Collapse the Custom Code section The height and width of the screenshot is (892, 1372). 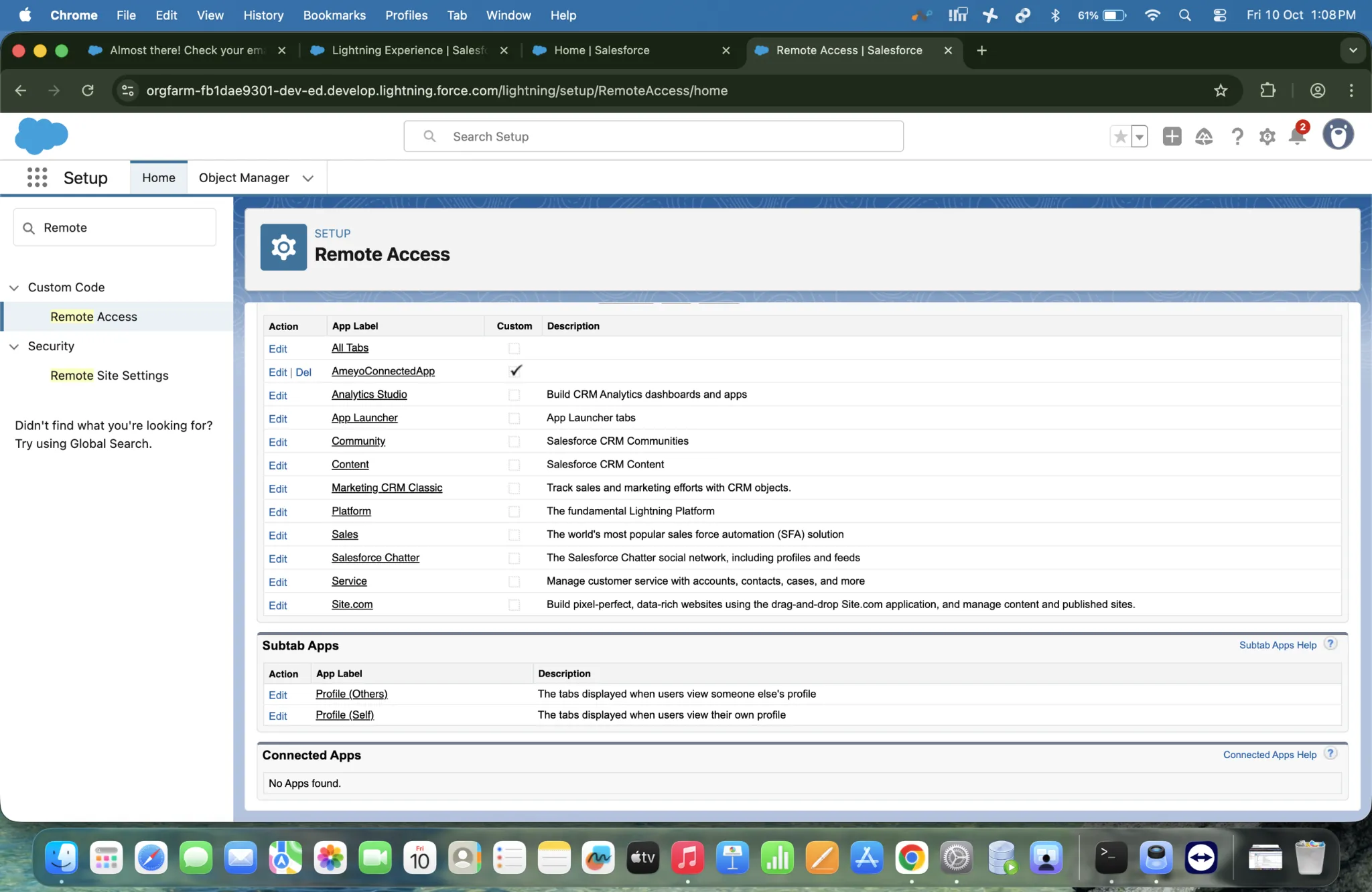coord(14,287)
